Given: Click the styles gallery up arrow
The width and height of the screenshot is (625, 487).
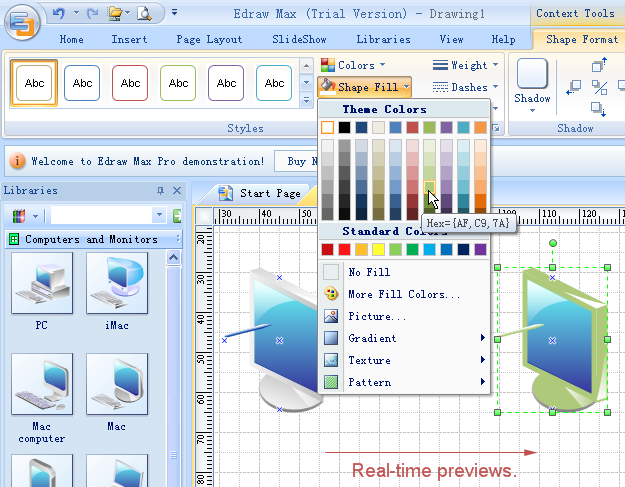Looking at the screenshot, I should (x=306, y=65).
